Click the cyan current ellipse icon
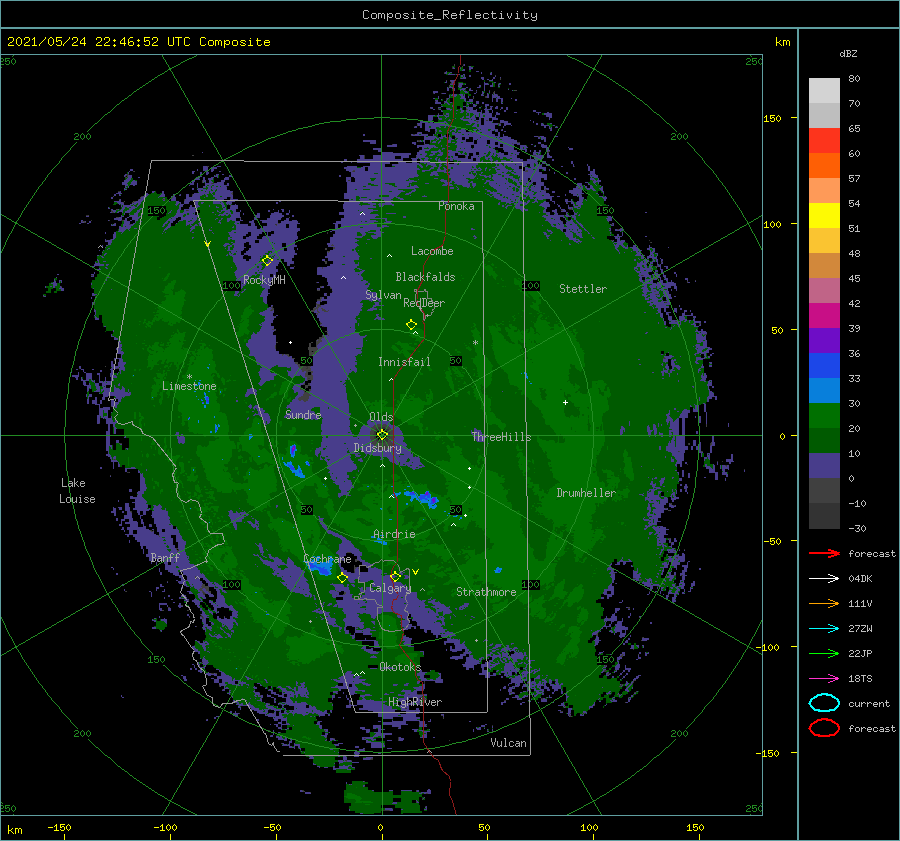Screen dimensions: 900x841 tap(824, 703)
